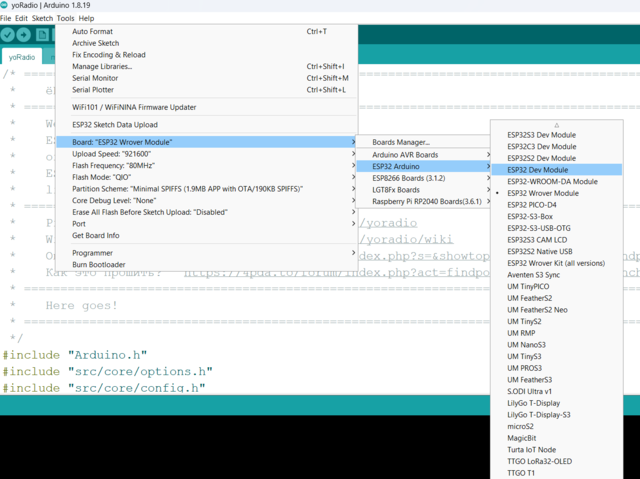Click the Here goes! comment text
Image resolution: width=640 pixels, height=479 pixels.
(x=81, y=306)
